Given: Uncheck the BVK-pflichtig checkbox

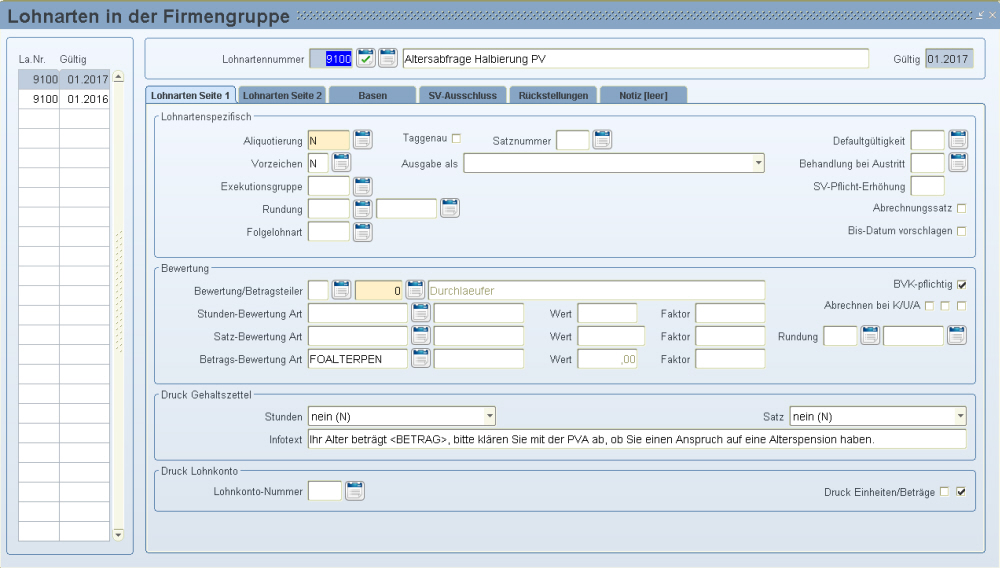Looking at the screenshot, I should 962,285.
